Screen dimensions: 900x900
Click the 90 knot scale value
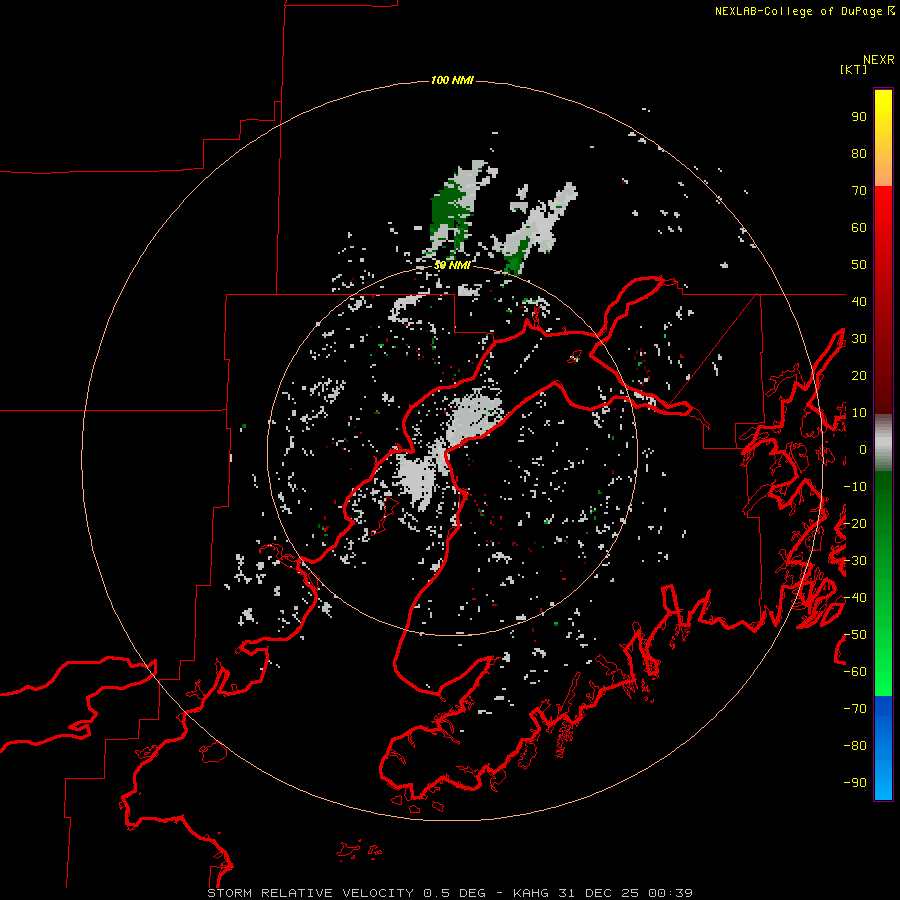(859, 117)
